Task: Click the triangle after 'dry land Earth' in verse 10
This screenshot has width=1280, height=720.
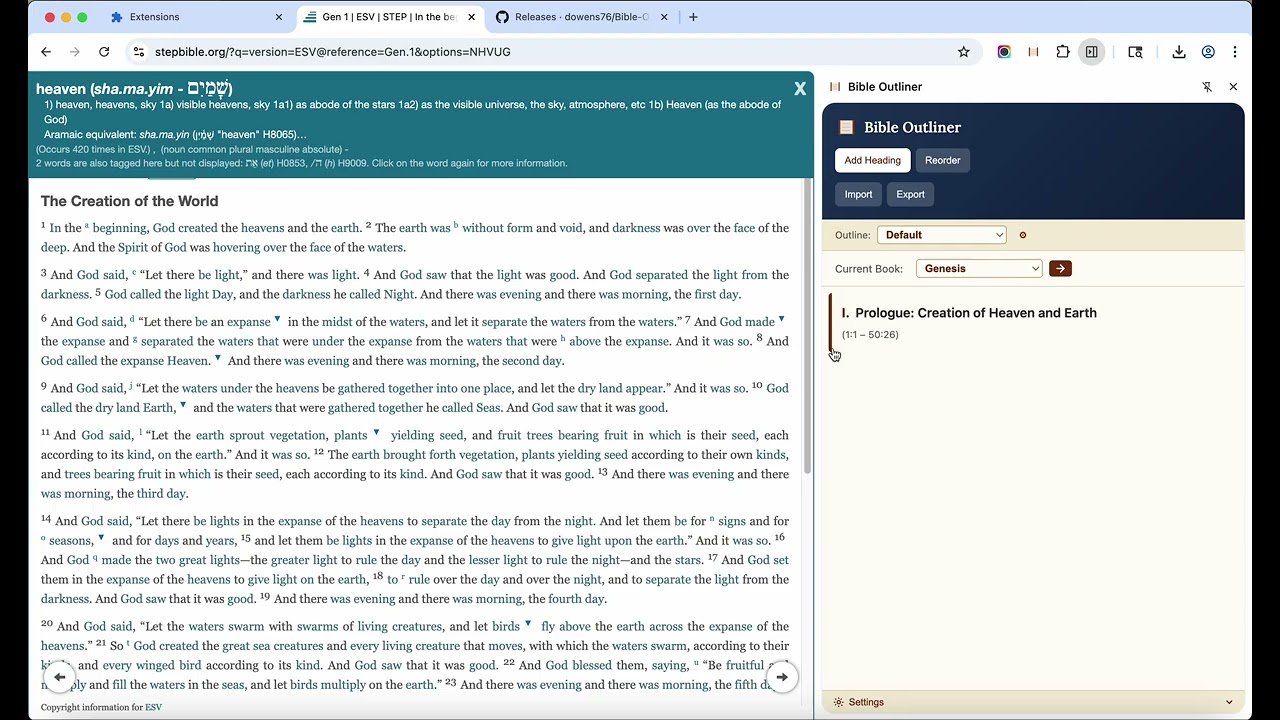Action: point(183,406)
